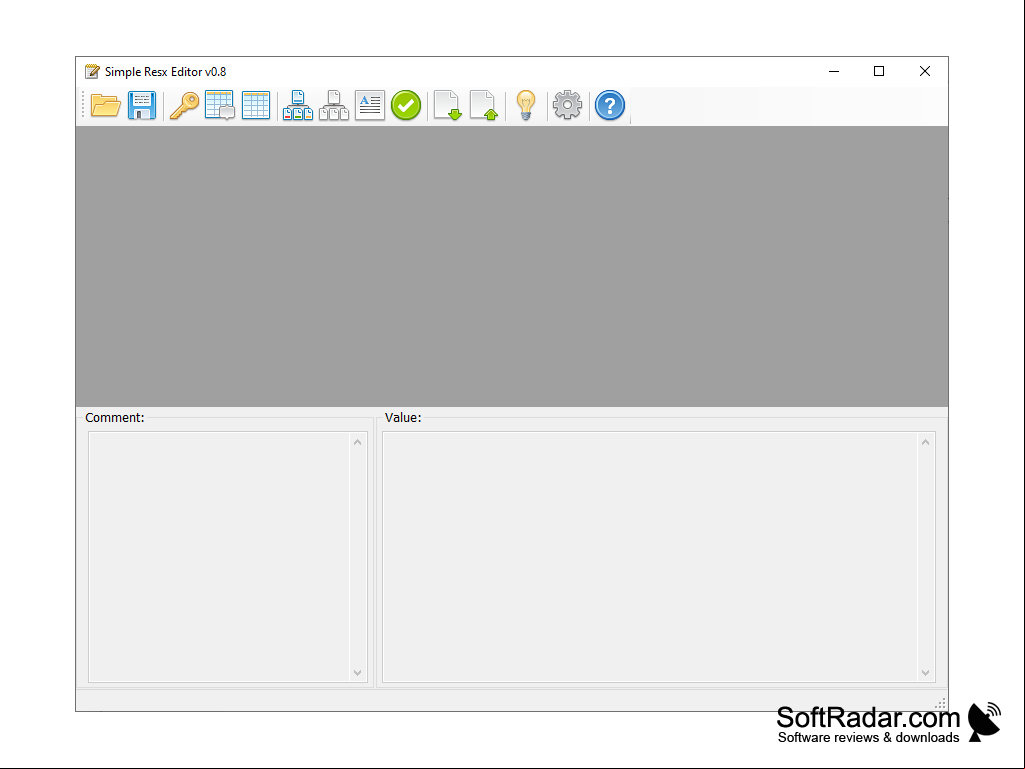This screenshot has height=769, width=1025.
Task: Open settings with the gear icon
Action: 567,105
